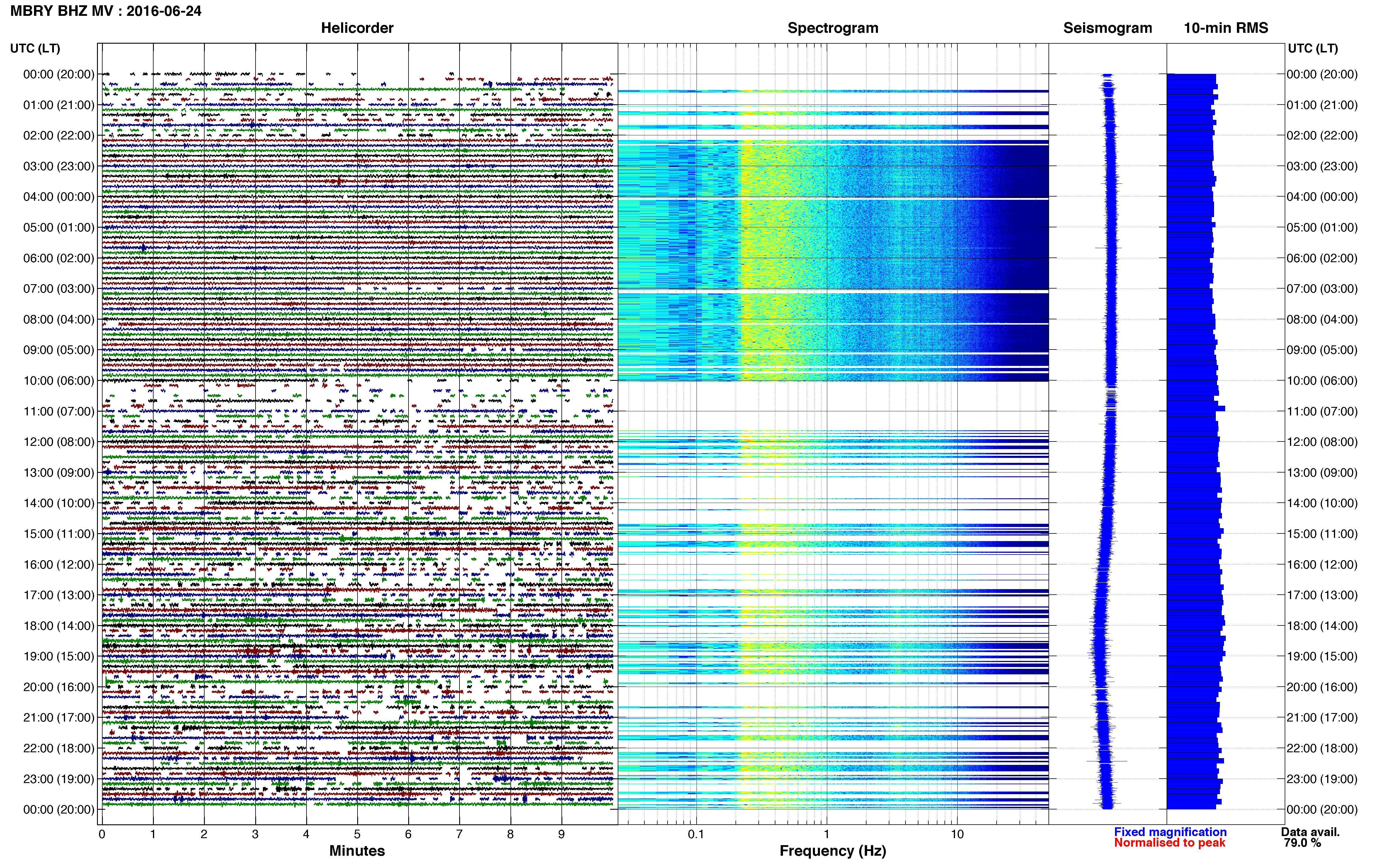Click the left '16:00 (12:00)' time label

click(x=59, y=565)
